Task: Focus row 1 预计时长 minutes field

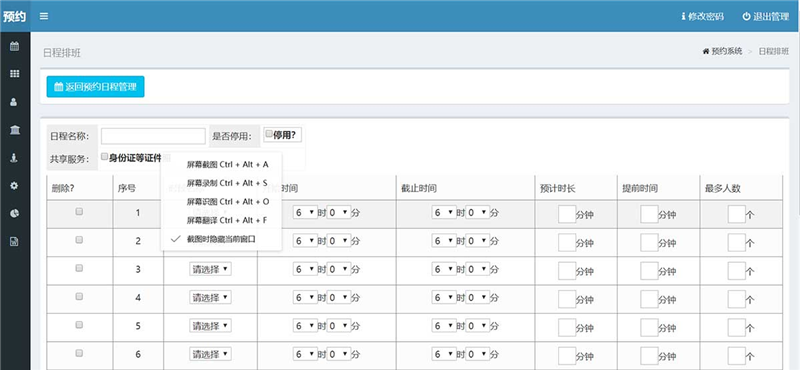Action: (x=567, y=214)
